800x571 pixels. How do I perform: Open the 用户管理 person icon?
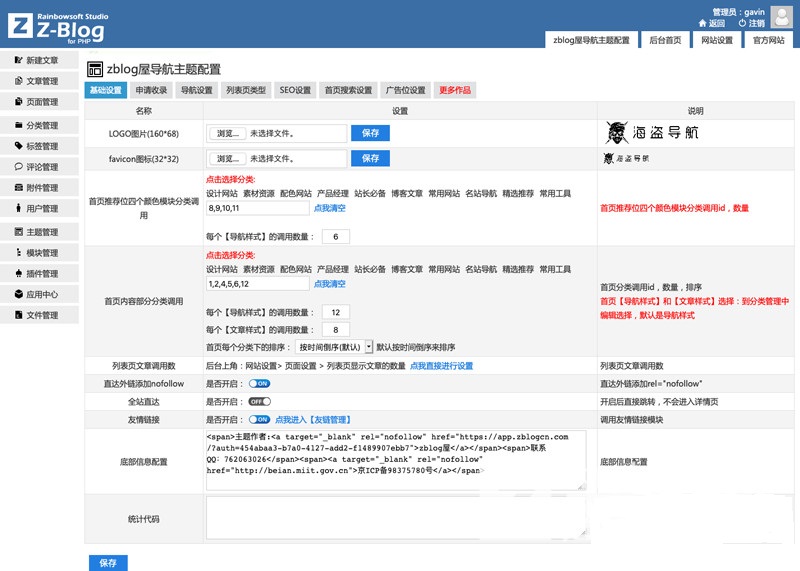(x=18, y=208)
